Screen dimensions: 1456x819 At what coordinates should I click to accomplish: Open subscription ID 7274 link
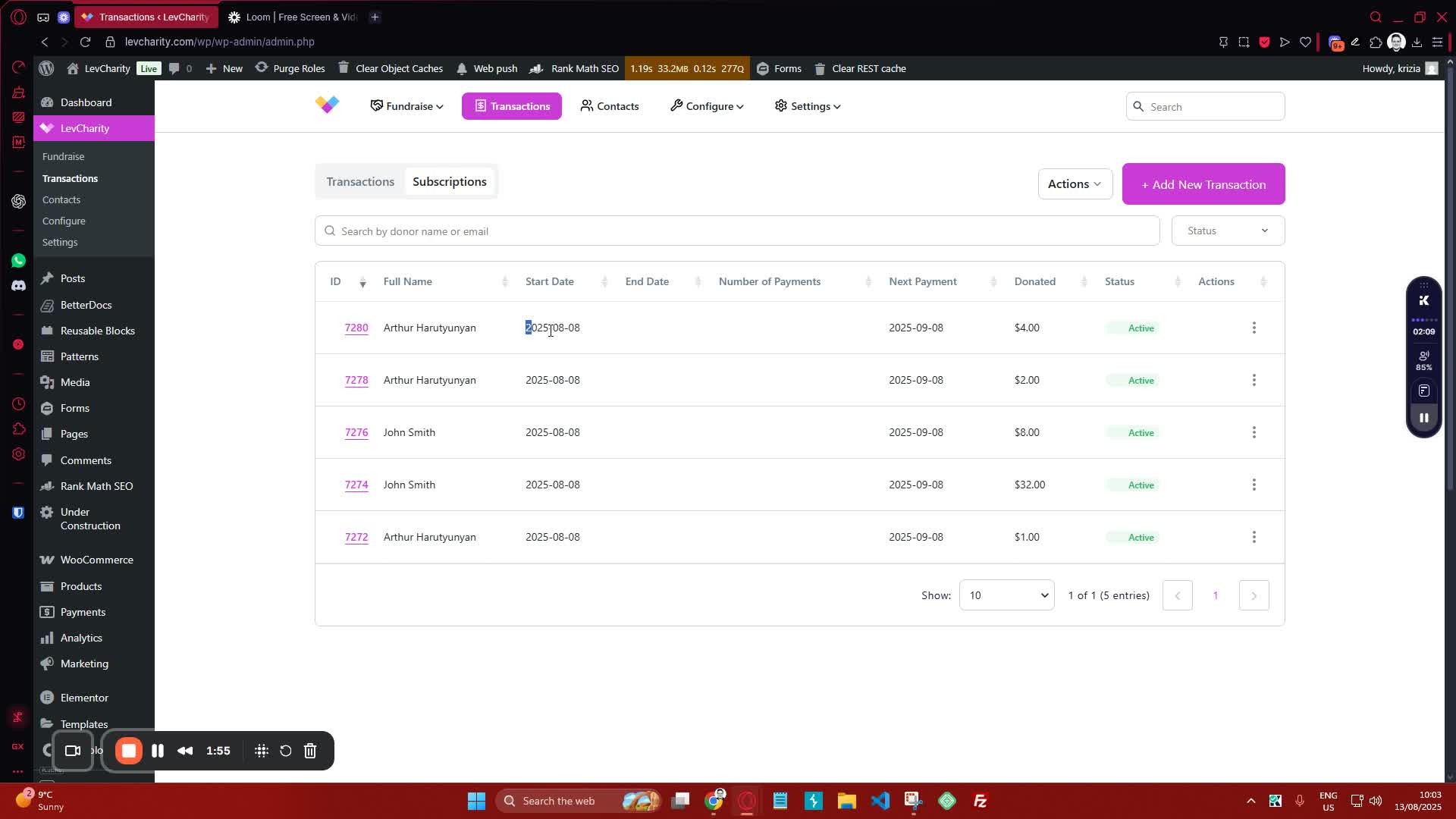click(356, 485)
